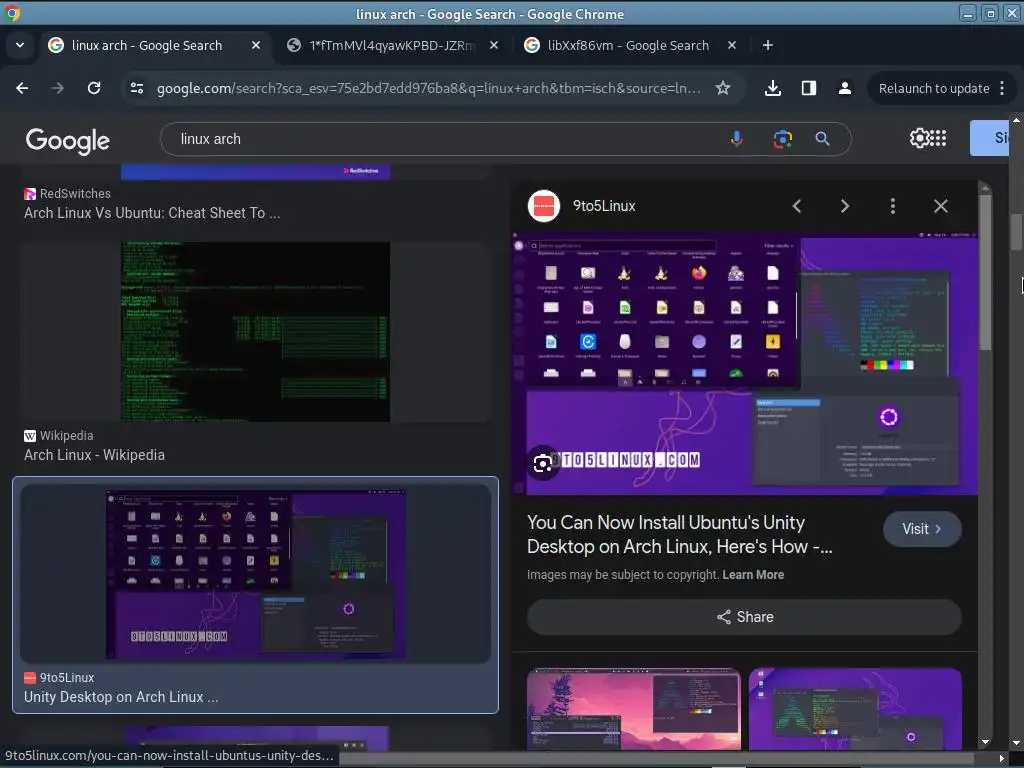This screenshot has width=1024, height=768.
Task: Show previous image in preview panel
Action: coord(797,206)
